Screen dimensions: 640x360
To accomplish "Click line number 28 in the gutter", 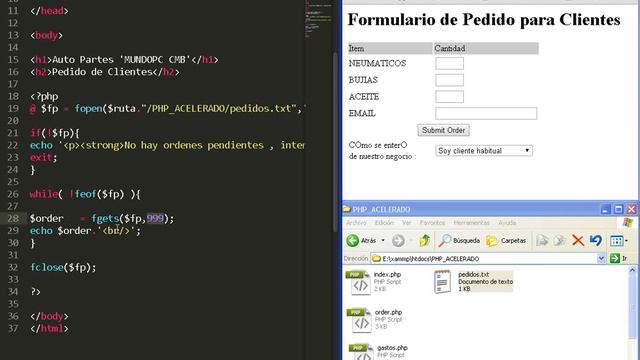I will point(13,218).
